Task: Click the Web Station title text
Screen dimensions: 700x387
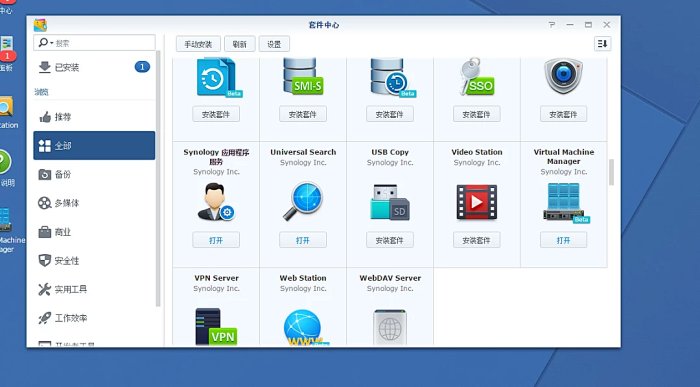Action: [x=303, y=278]
